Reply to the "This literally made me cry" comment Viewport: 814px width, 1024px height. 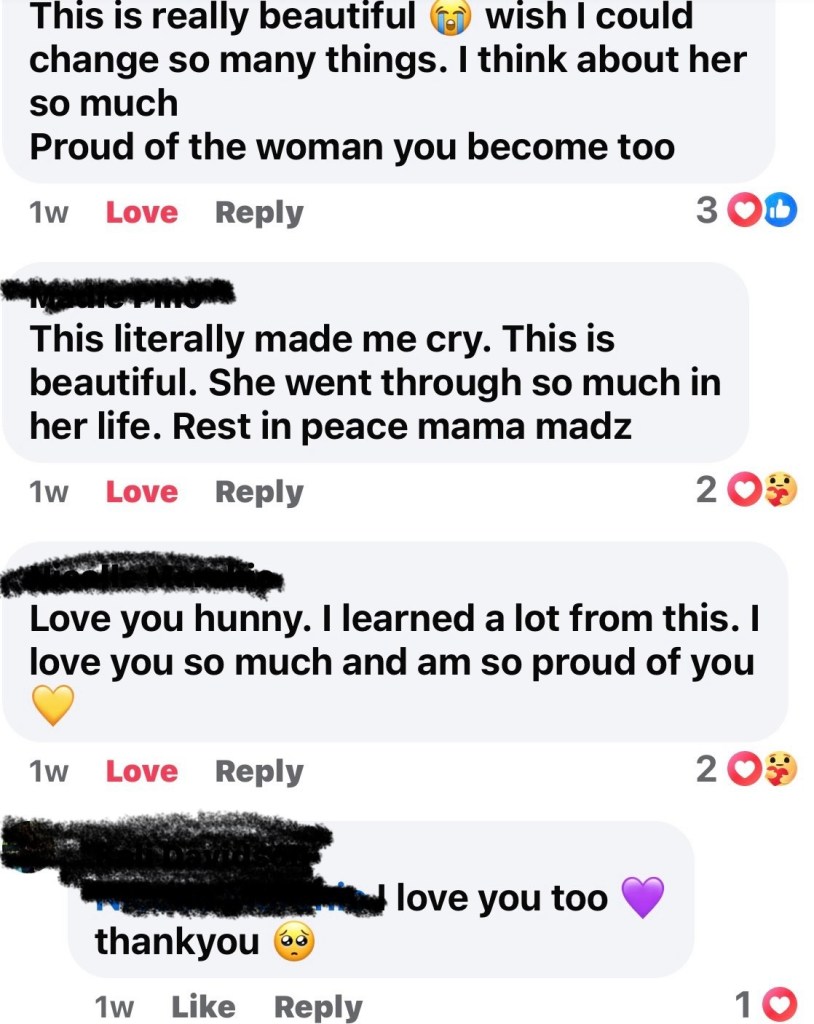259,492
